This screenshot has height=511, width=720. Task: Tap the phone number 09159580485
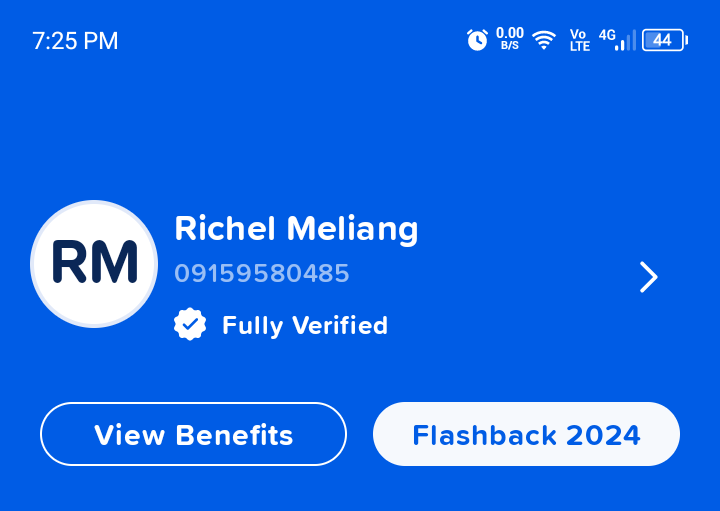262,274
